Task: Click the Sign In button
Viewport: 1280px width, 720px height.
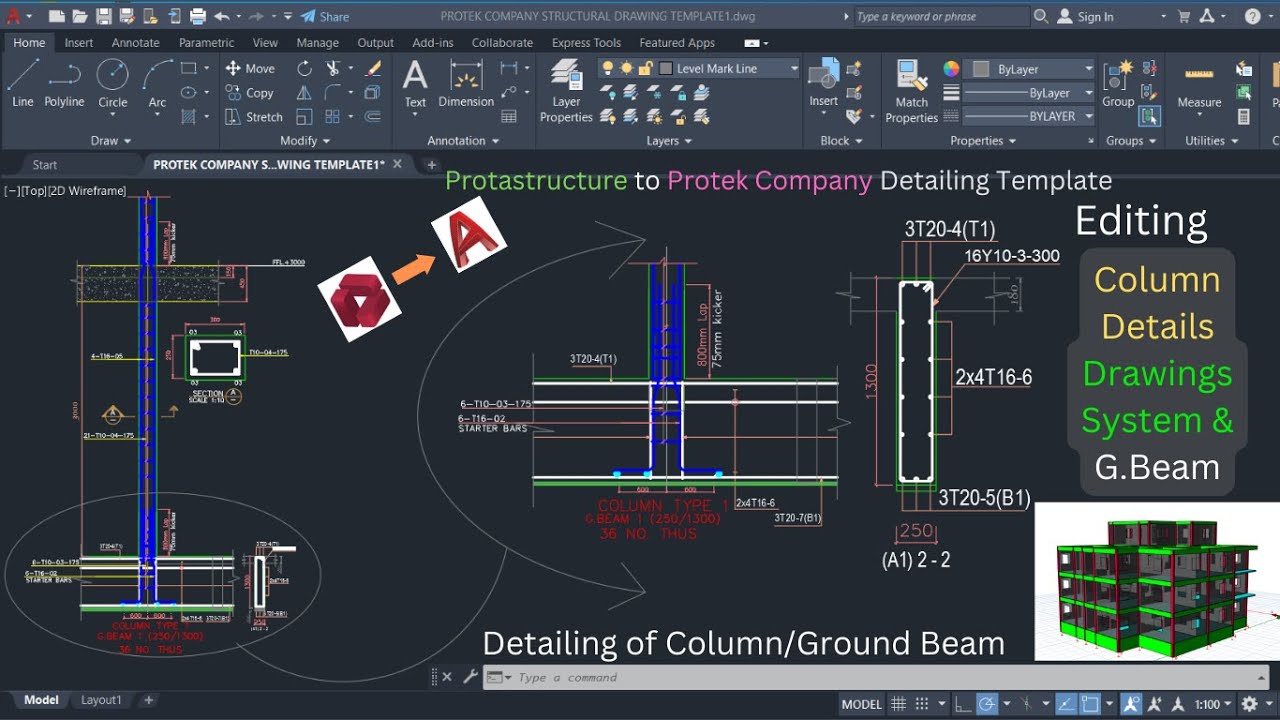Action: click(1085, 16)
